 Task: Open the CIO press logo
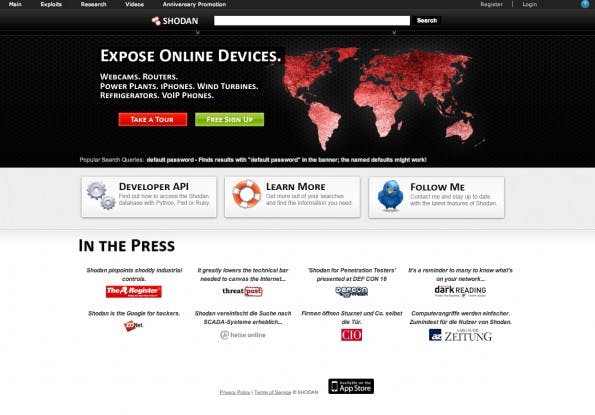pos(351,335)
